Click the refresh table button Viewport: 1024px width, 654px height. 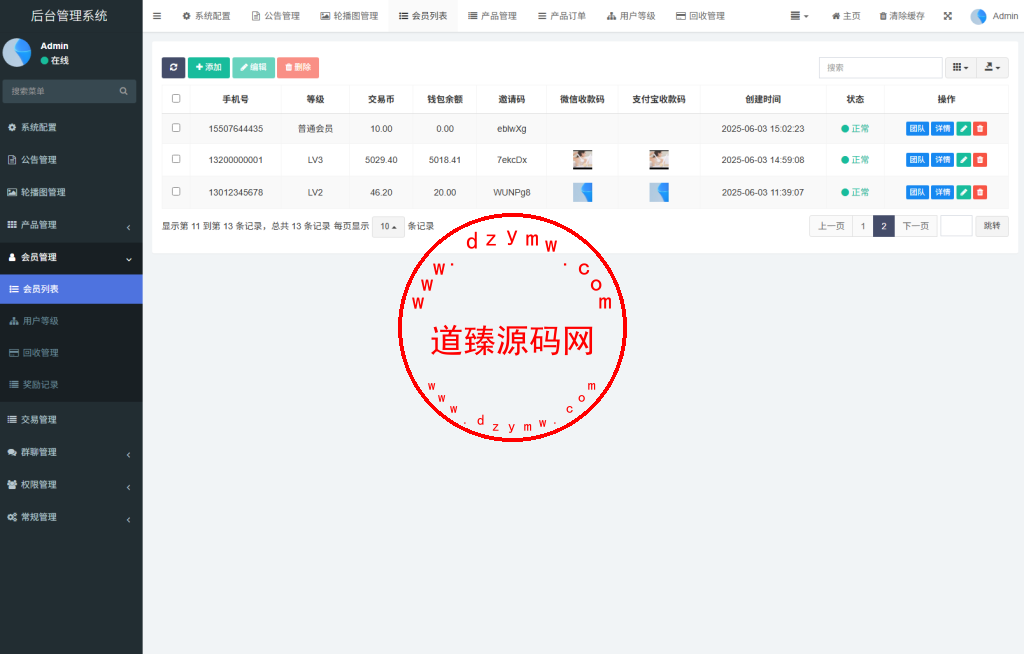(x=173, y=67)
